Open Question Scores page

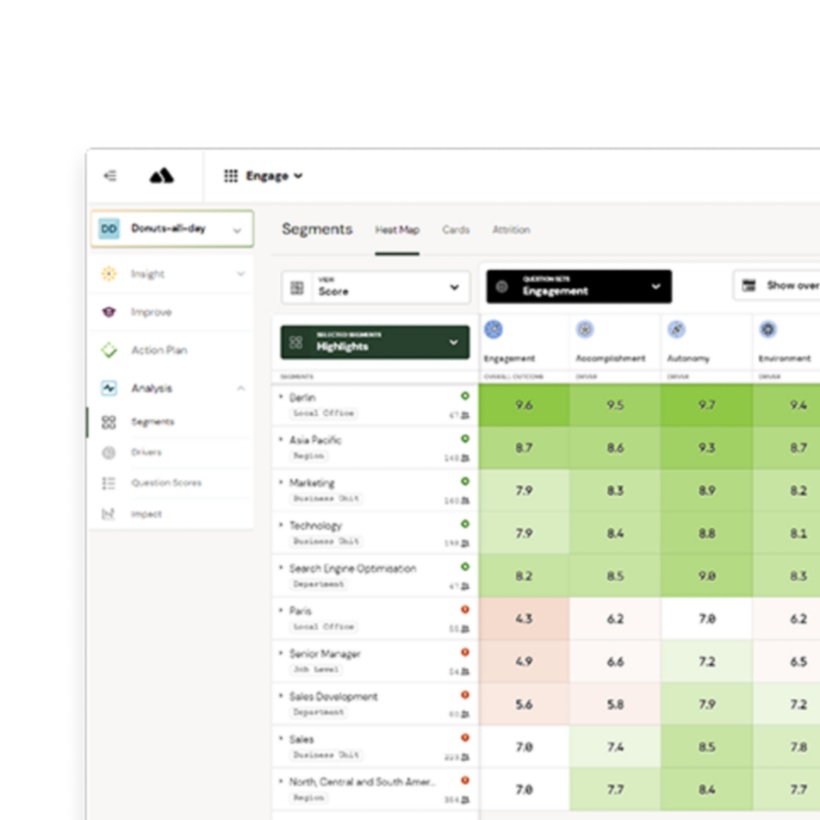click(165, 483)
